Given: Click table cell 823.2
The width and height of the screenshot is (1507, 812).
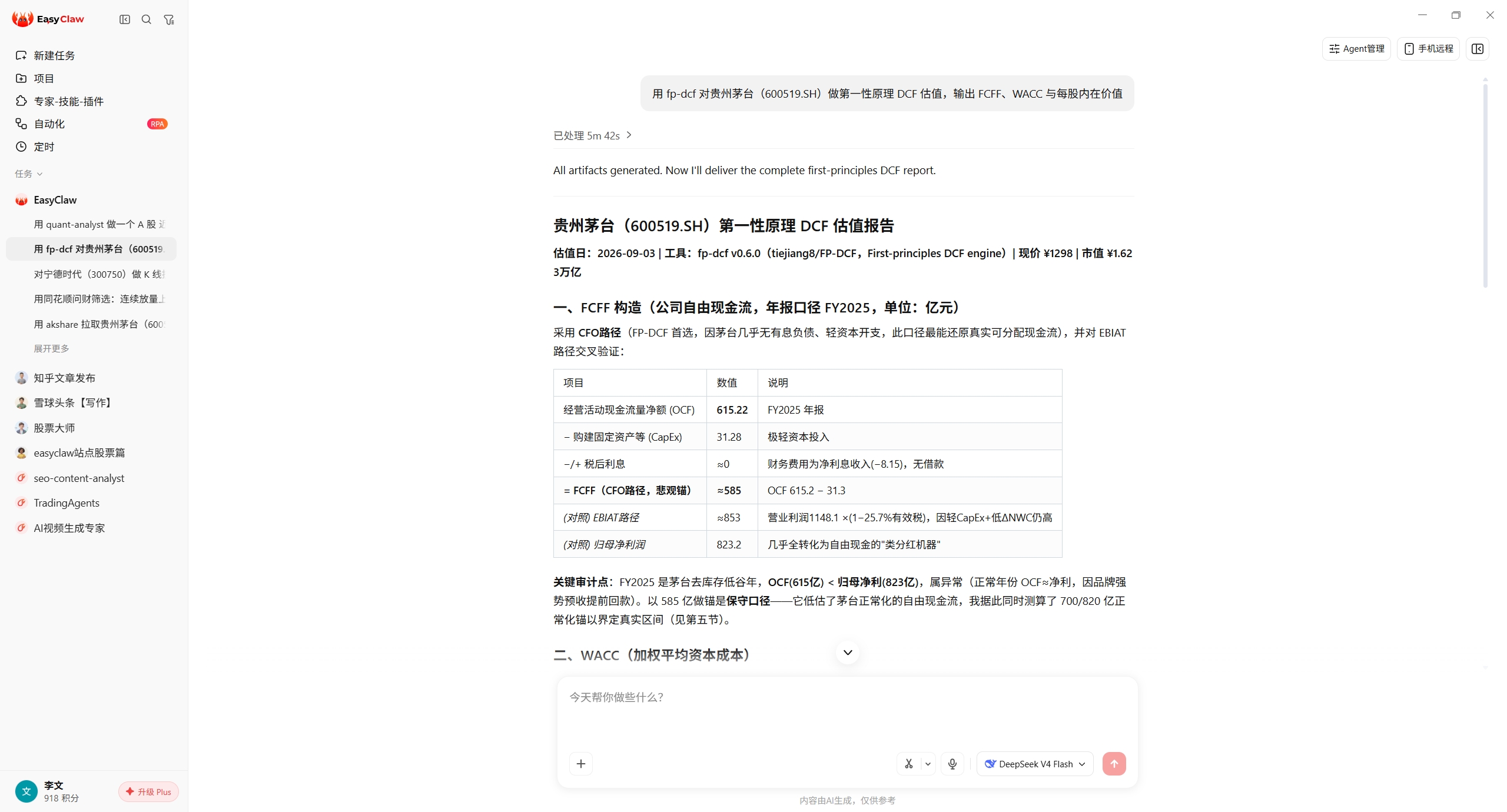Looking at the screenshot, I should tap(732, 544).
